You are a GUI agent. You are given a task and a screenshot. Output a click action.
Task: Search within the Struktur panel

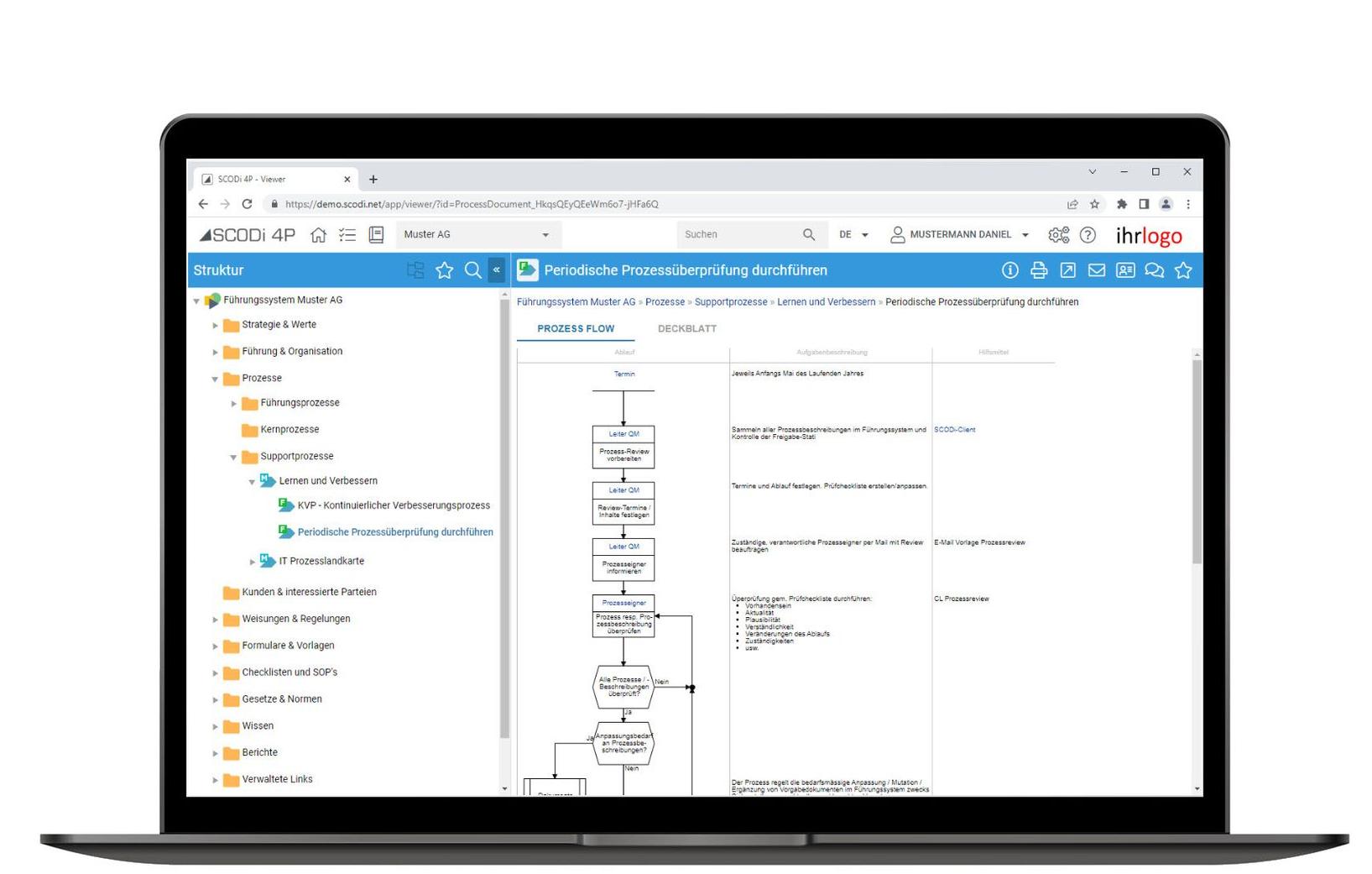[473, 270]
